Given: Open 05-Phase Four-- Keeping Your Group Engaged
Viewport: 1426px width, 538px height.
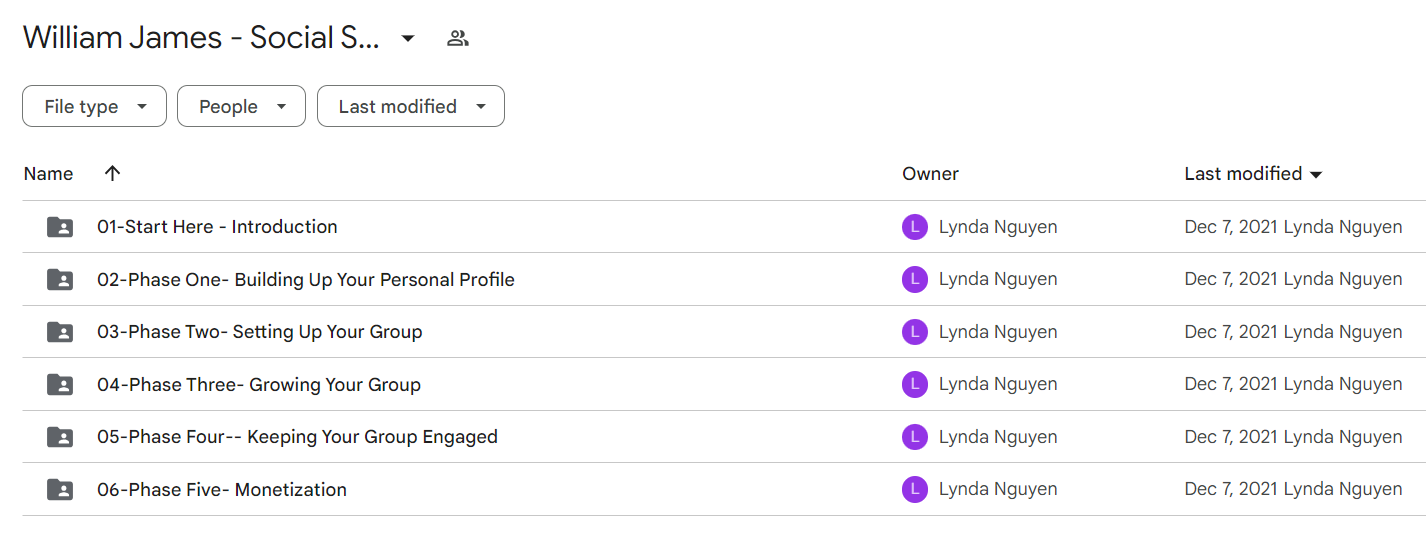Looking at the screenshot, I should pyautogui.click(x=297, y=437).
